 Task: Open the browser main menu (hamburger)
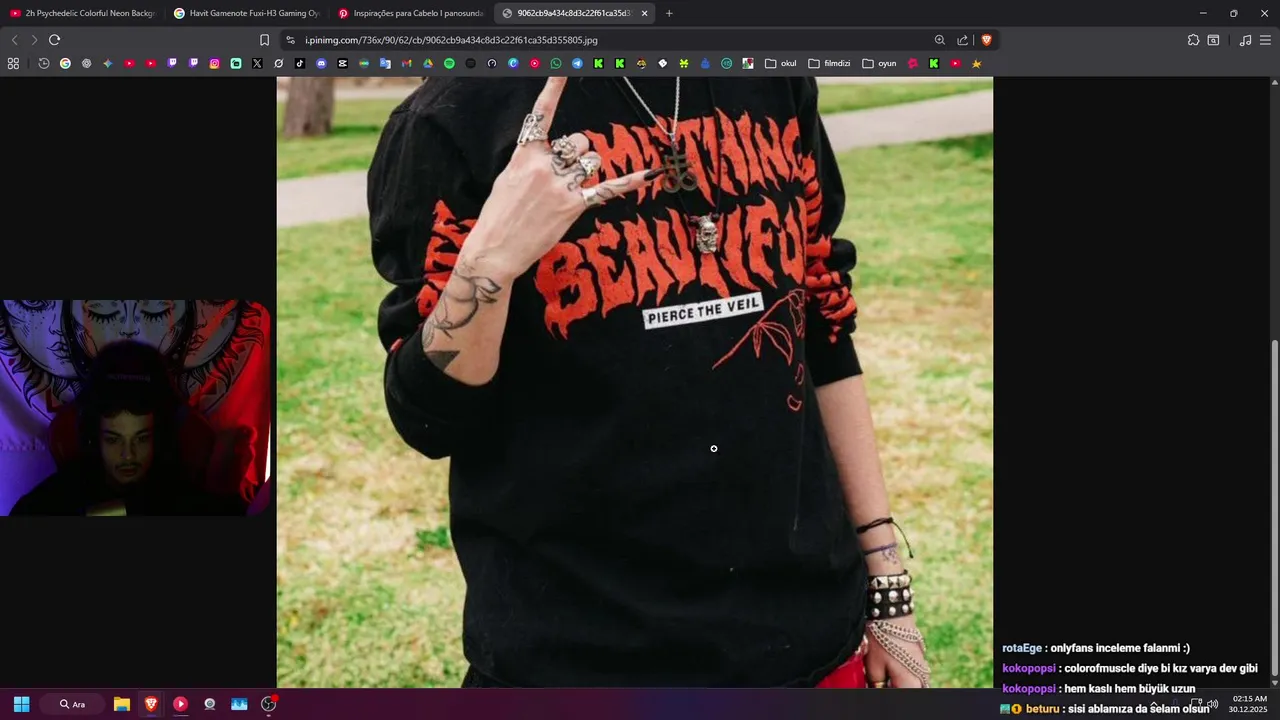1265,40
